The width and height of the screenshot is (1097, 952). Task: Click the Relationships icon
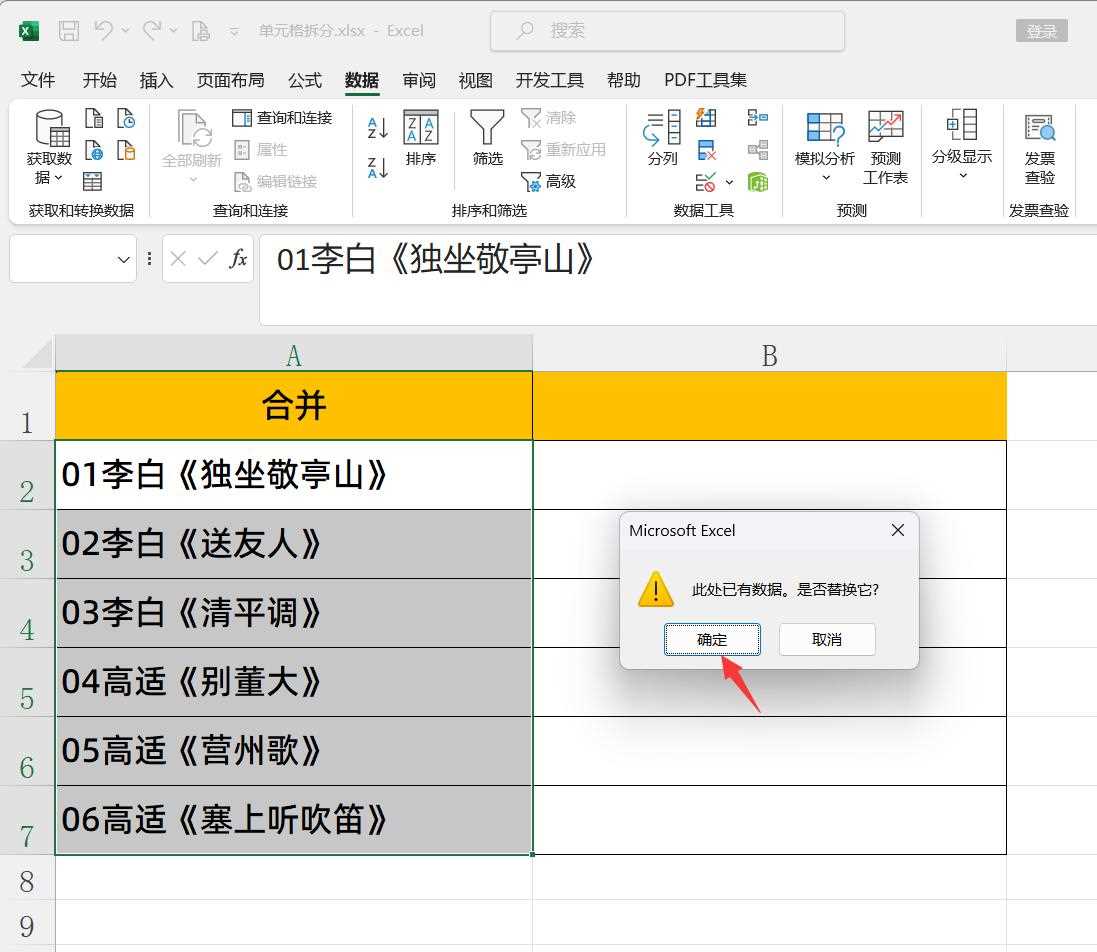click(758, 150)
